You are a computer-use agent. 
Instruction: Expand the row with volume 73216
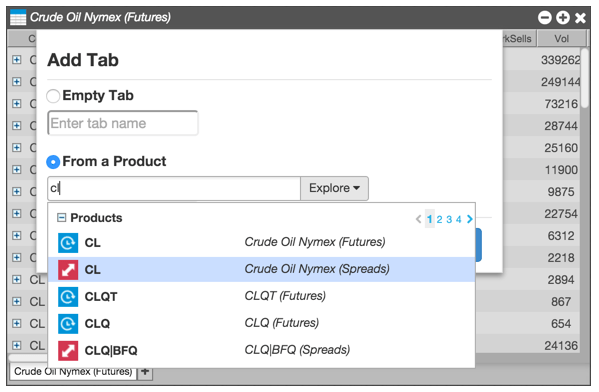point(16,104)
